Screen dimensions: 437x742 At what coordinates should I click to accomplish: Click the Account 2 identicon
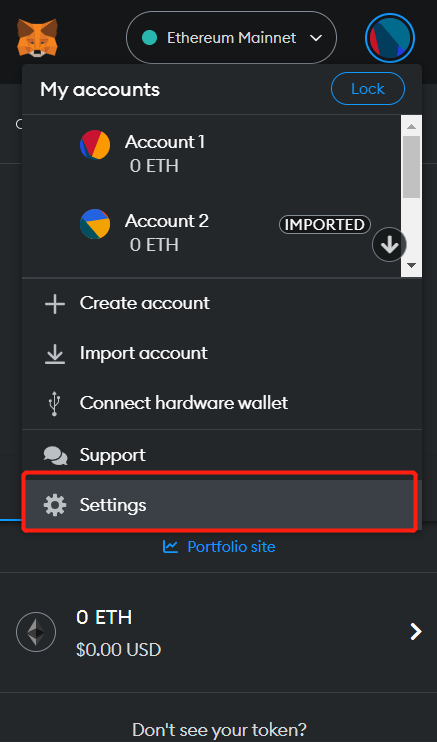coord(95,224)
